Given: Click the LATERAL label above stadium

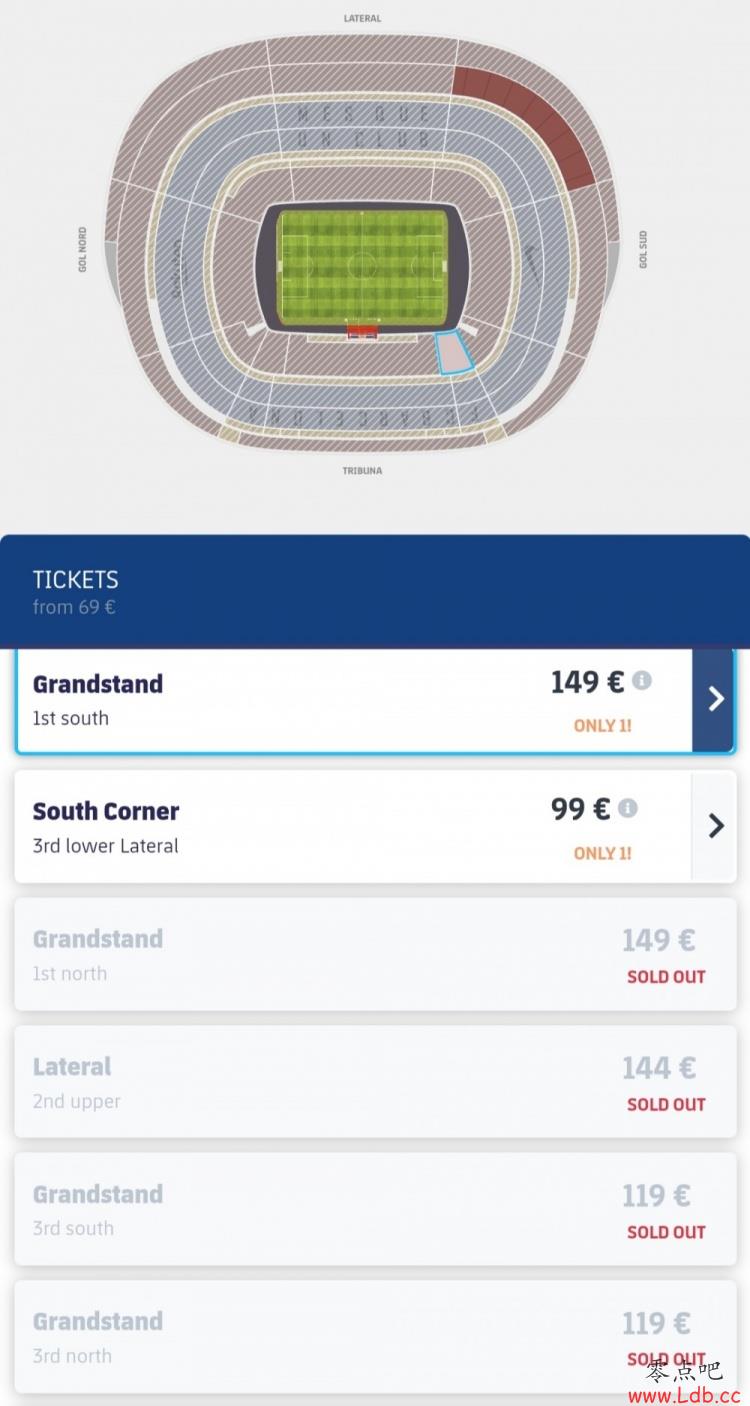Looking at the screenshot, I should coord(362,18).
